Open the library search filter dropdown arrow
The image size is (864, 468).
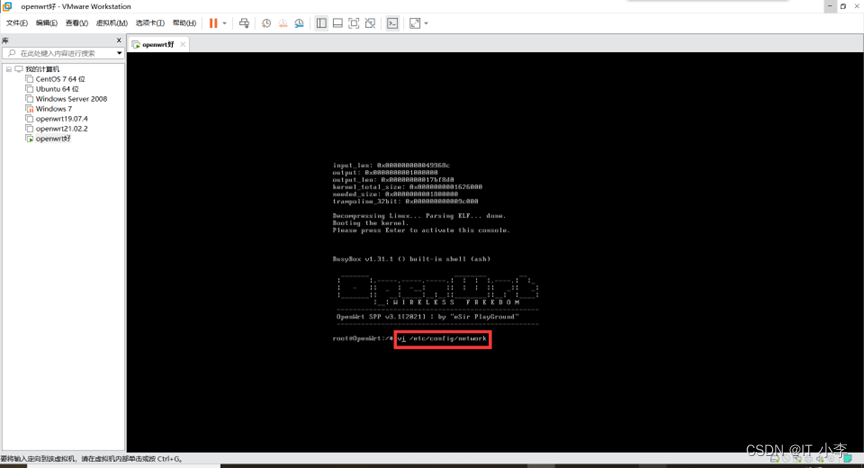119,53
